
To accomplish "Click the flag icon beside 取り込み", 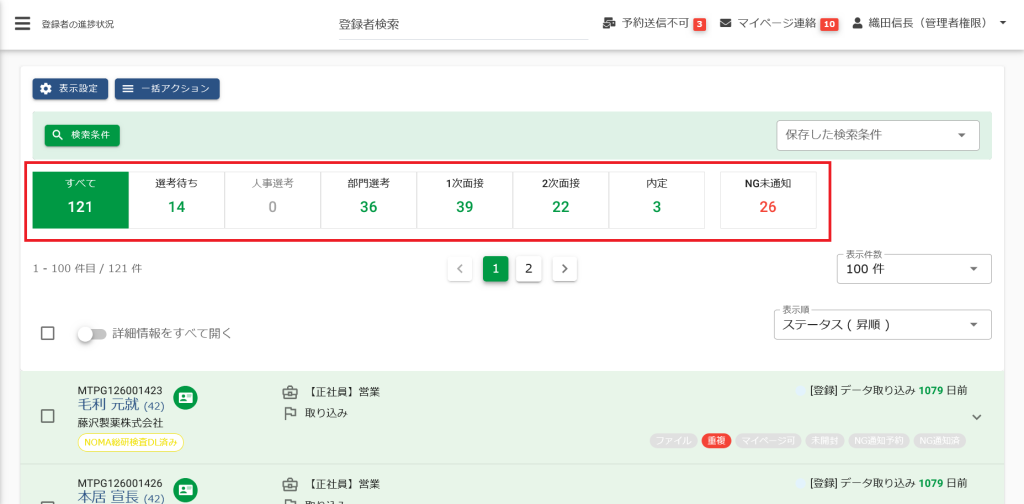I will coord(291,413).
